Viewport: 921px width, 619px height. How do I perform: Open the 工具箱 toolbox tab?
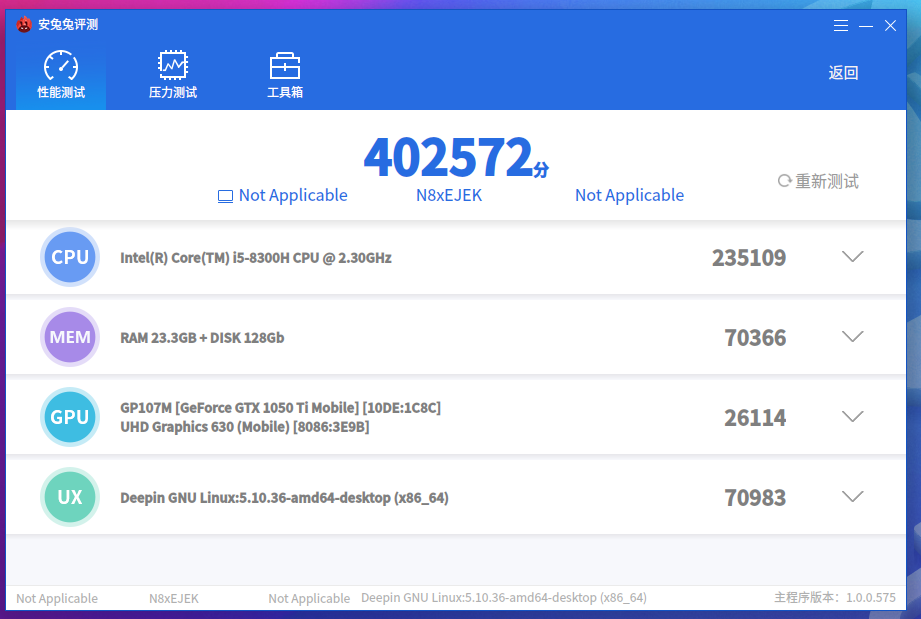285,76
